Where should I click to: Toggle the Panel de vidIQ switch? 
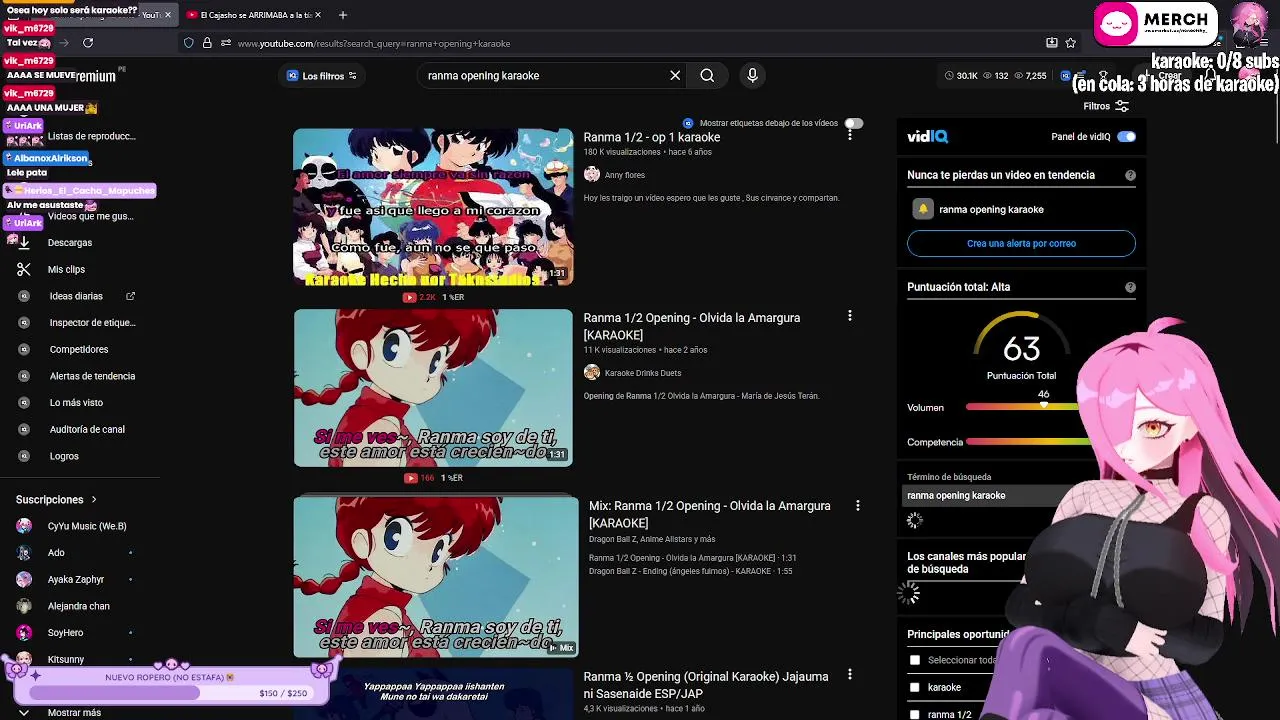pos(1126,136)
